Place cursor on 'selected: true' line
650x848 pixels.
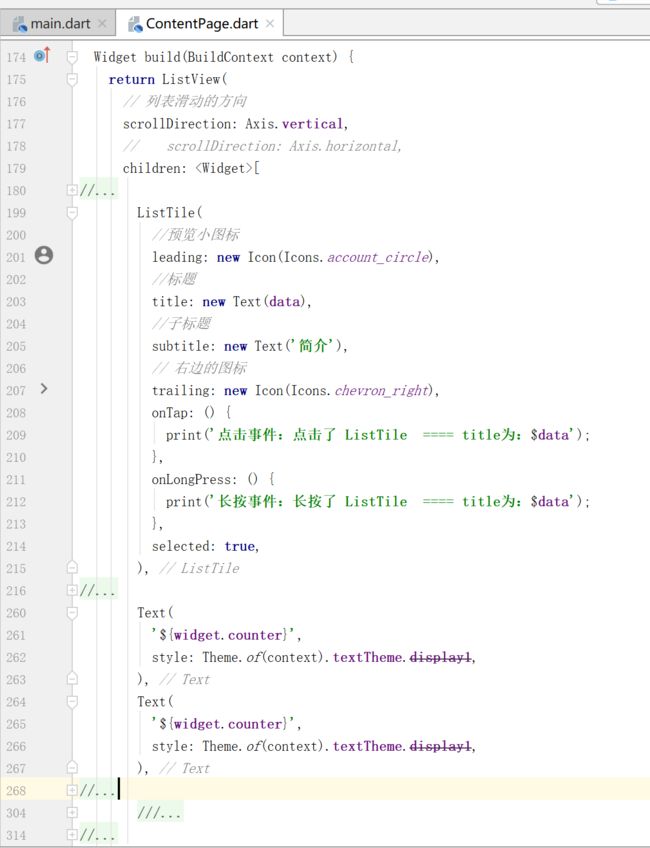(x=205, y=546)
